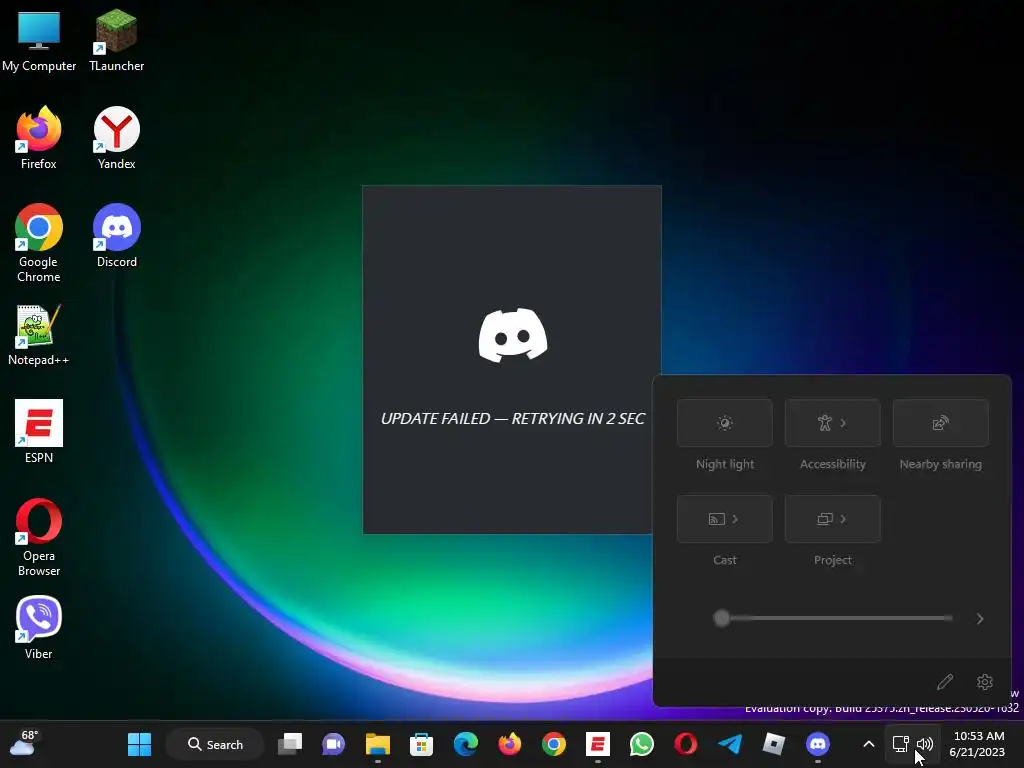Open ESPN desktop shortcut
The image size is (1024, 768).
pyautogui.click(x=39, y=432)
